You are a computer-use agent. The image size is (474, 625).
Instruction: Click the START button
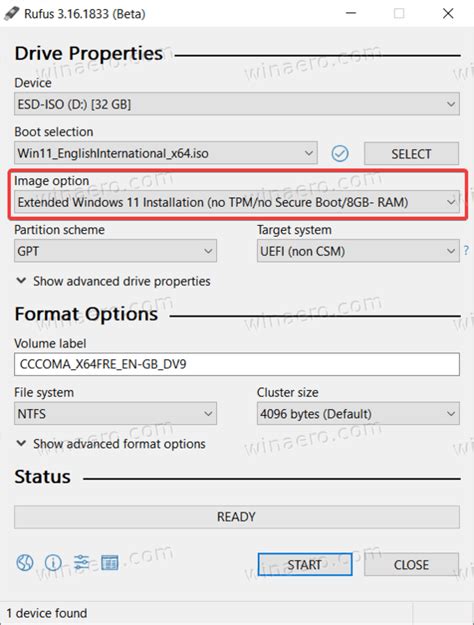click(305, 564)
